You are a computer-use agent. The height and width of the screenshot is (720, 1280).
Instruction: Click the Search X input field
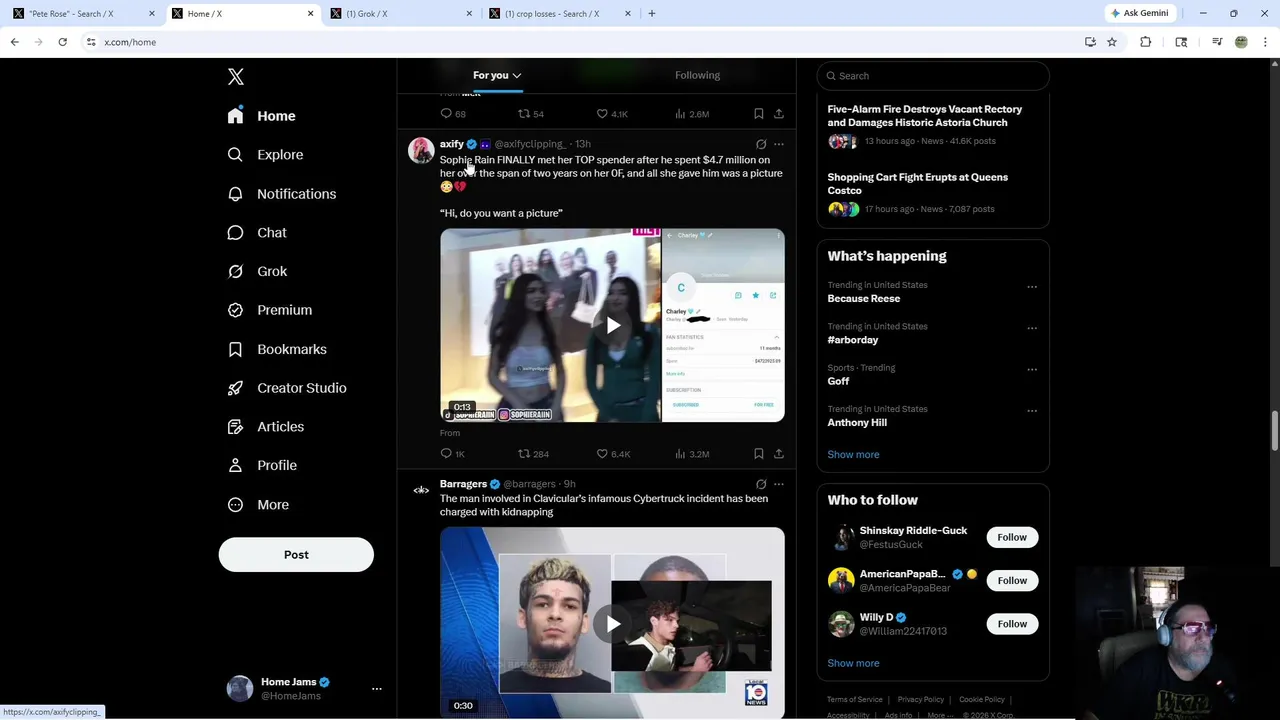click(932, 76)
